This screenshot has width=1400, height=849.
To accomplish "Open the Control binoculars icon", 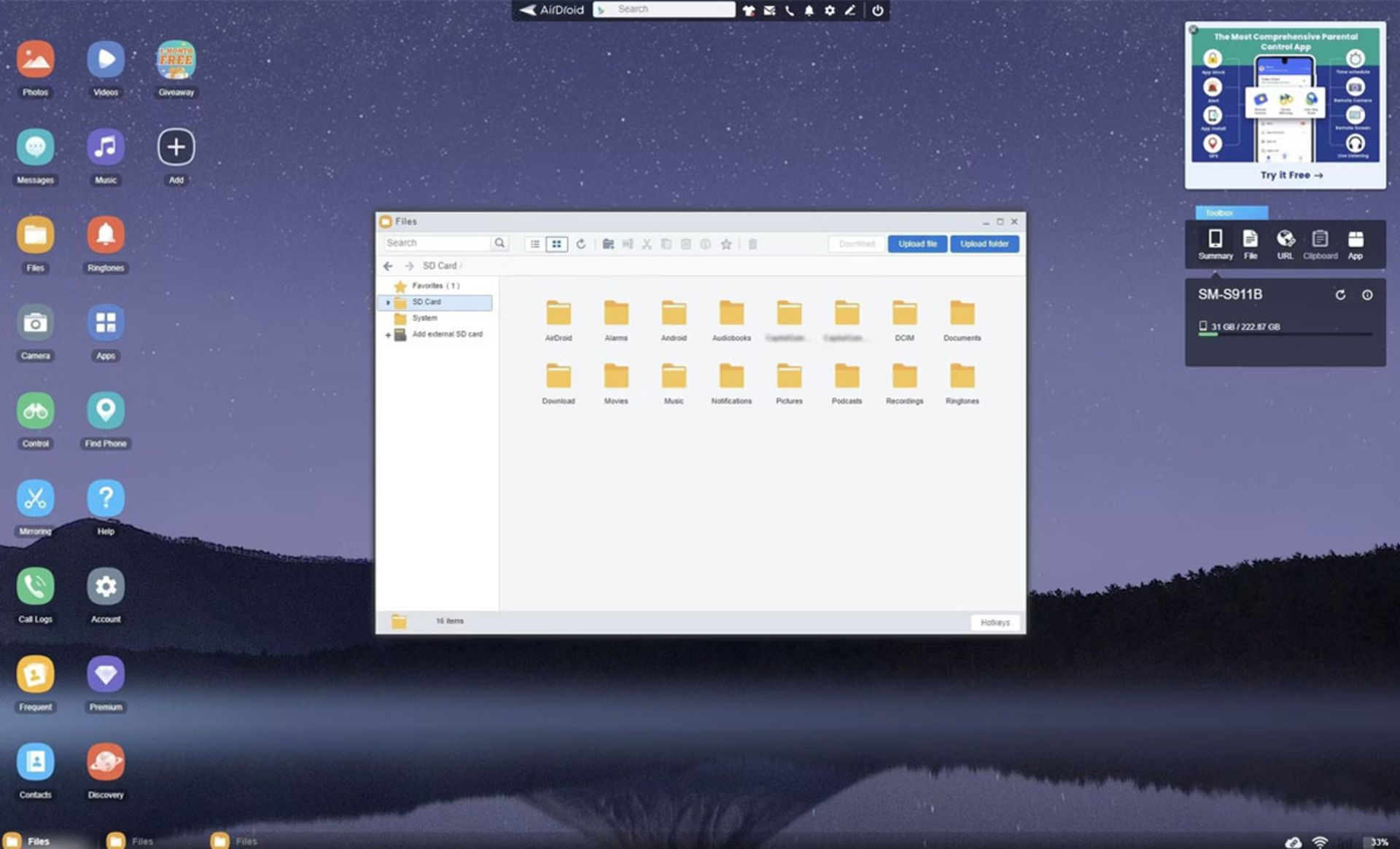I will coord(35,410).
